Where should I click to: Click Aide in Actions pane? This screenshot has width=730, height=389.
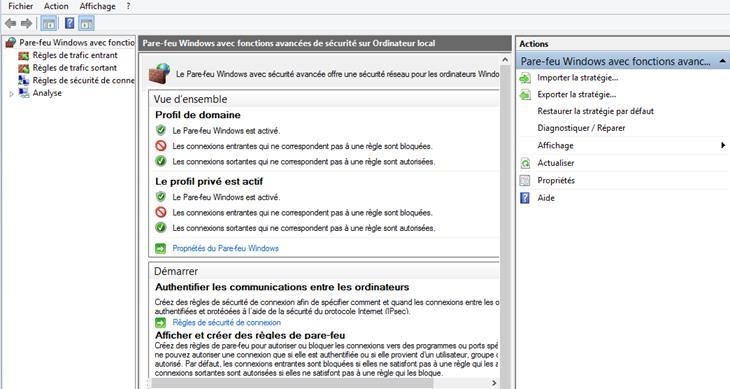[x=546, y=198]
